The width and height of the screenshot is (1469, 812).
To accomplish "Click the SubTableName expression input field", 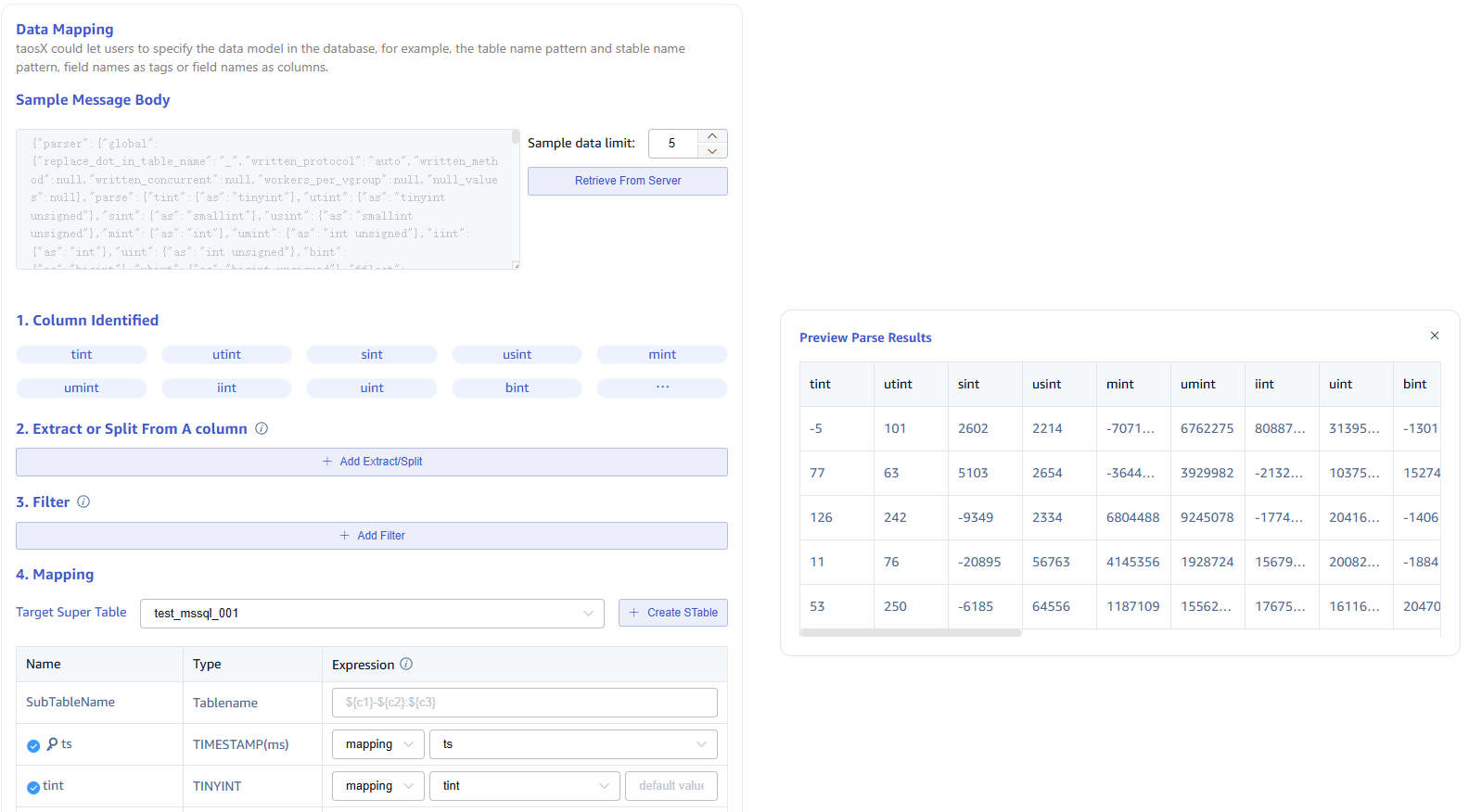I will (525, 703).
